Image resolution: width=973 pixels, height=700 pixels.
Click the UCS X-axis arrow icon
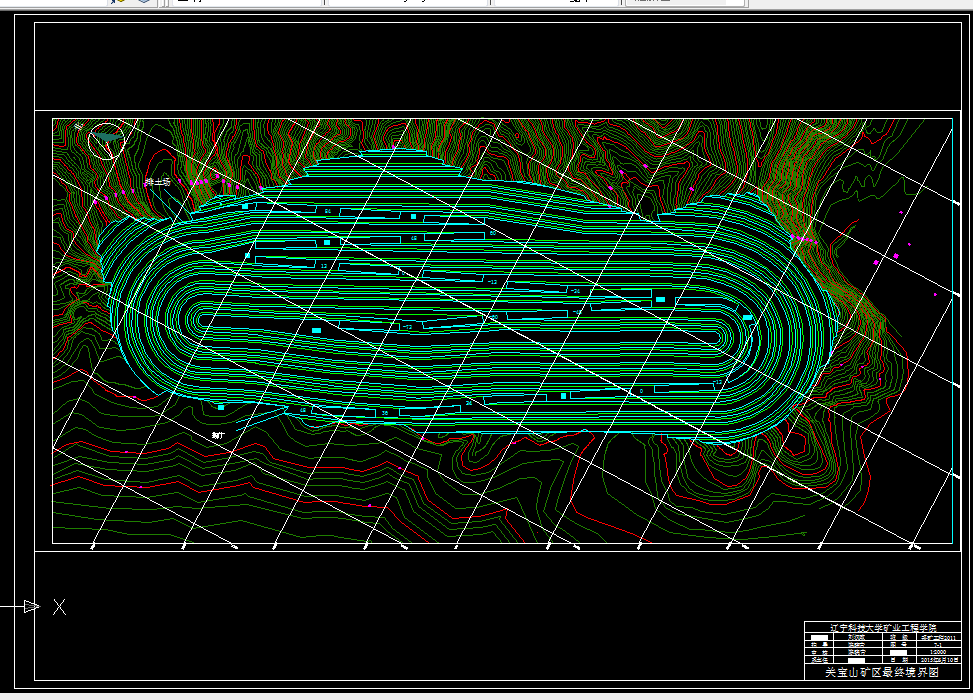point(31,606)
